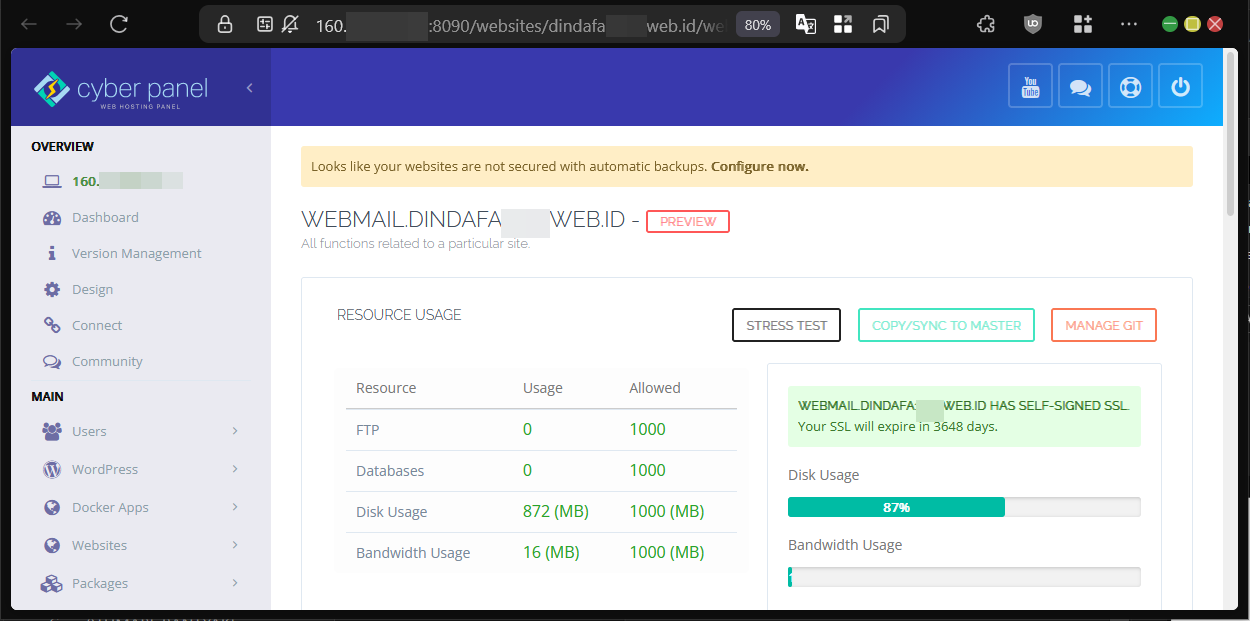Collapse the sidebar with the chevron arrow
This screenshot has height=621, width=1250.
click(x=249, y=88)
